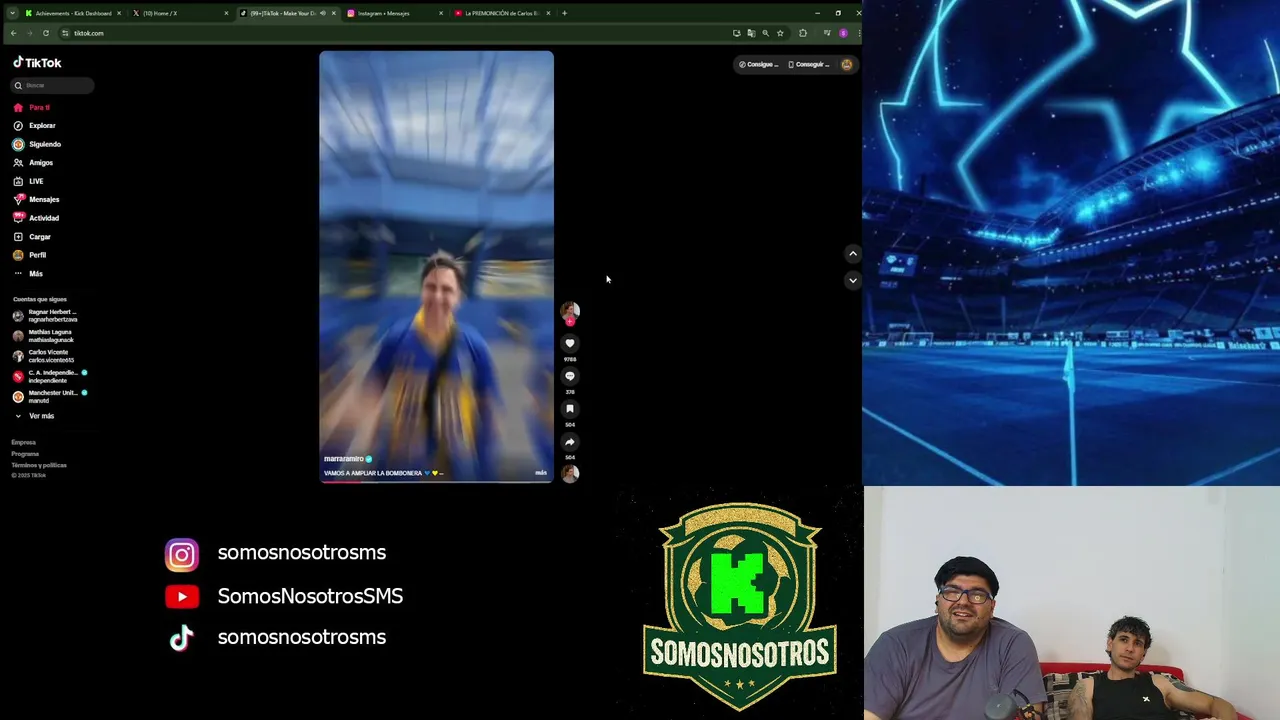Click the install app icon in address bar
1280x720 pixels.
pos(737,33)
